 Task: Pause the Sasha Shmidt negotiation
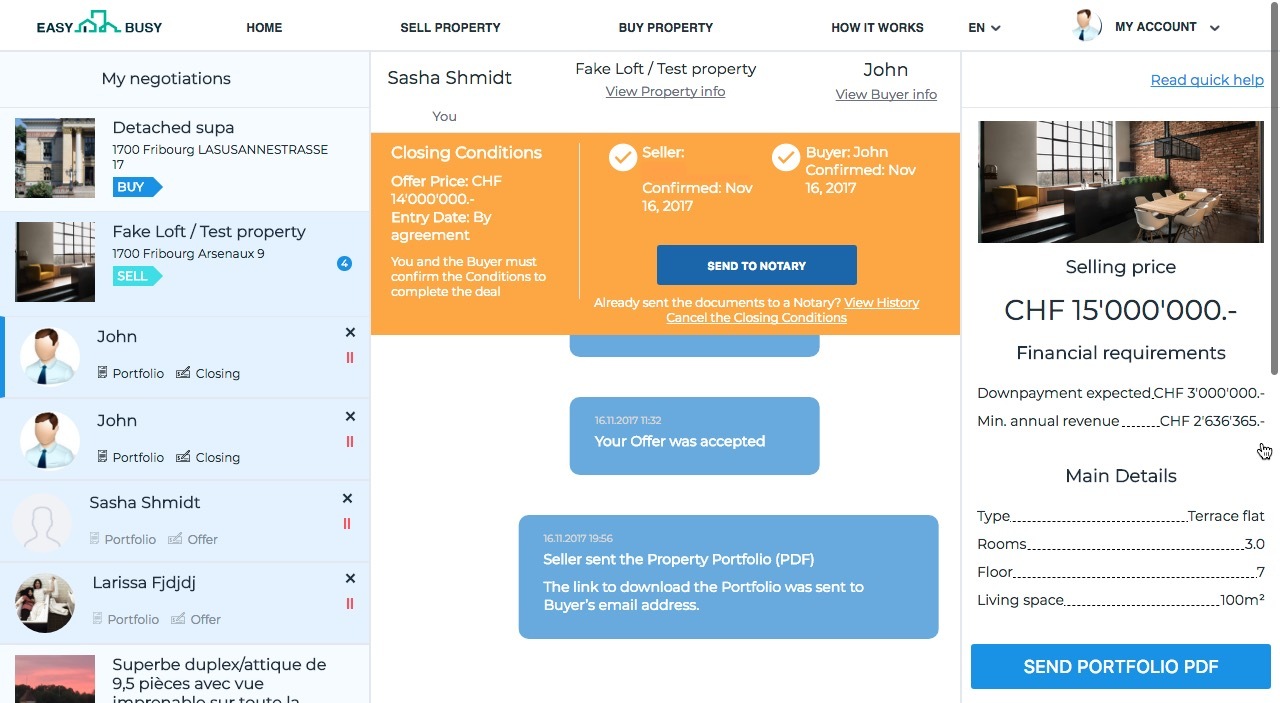click(x=347, y=524)
